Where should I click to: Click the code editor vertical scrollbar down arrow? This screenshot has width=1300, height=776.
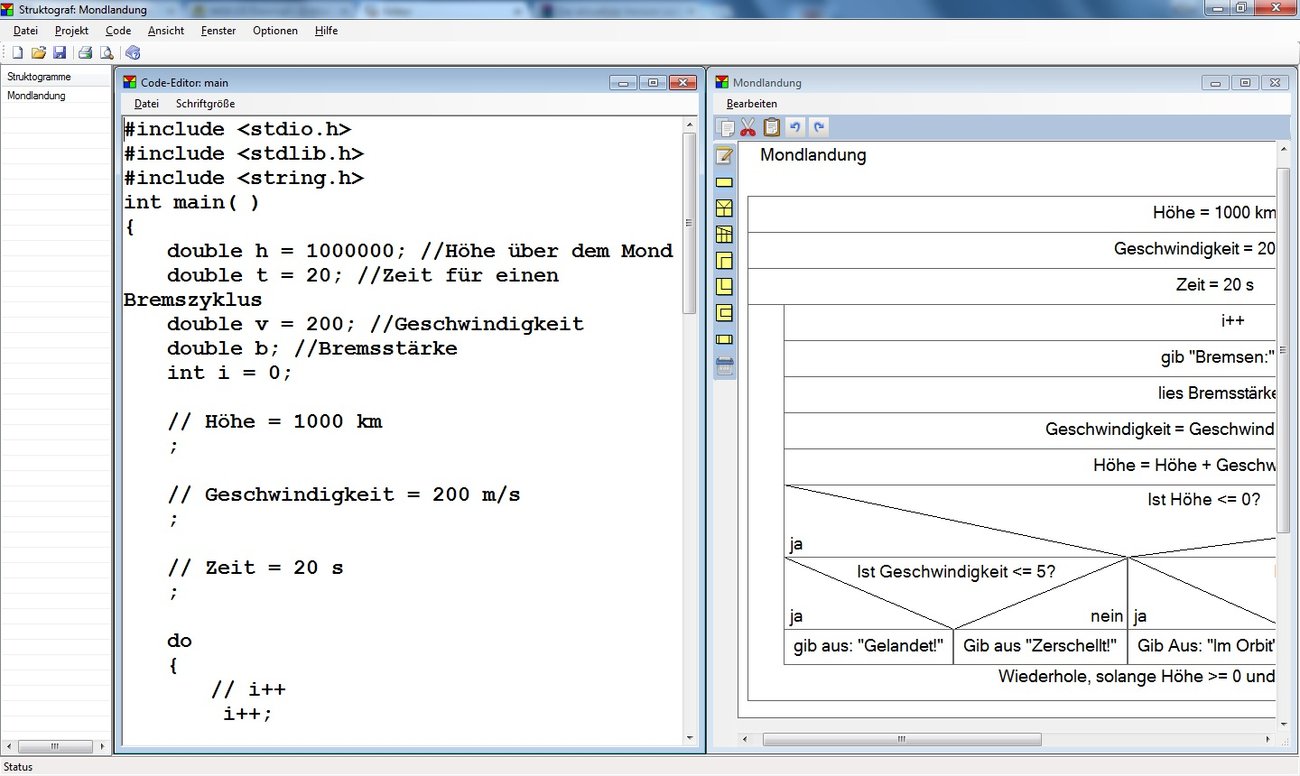(x=689, y=738)
